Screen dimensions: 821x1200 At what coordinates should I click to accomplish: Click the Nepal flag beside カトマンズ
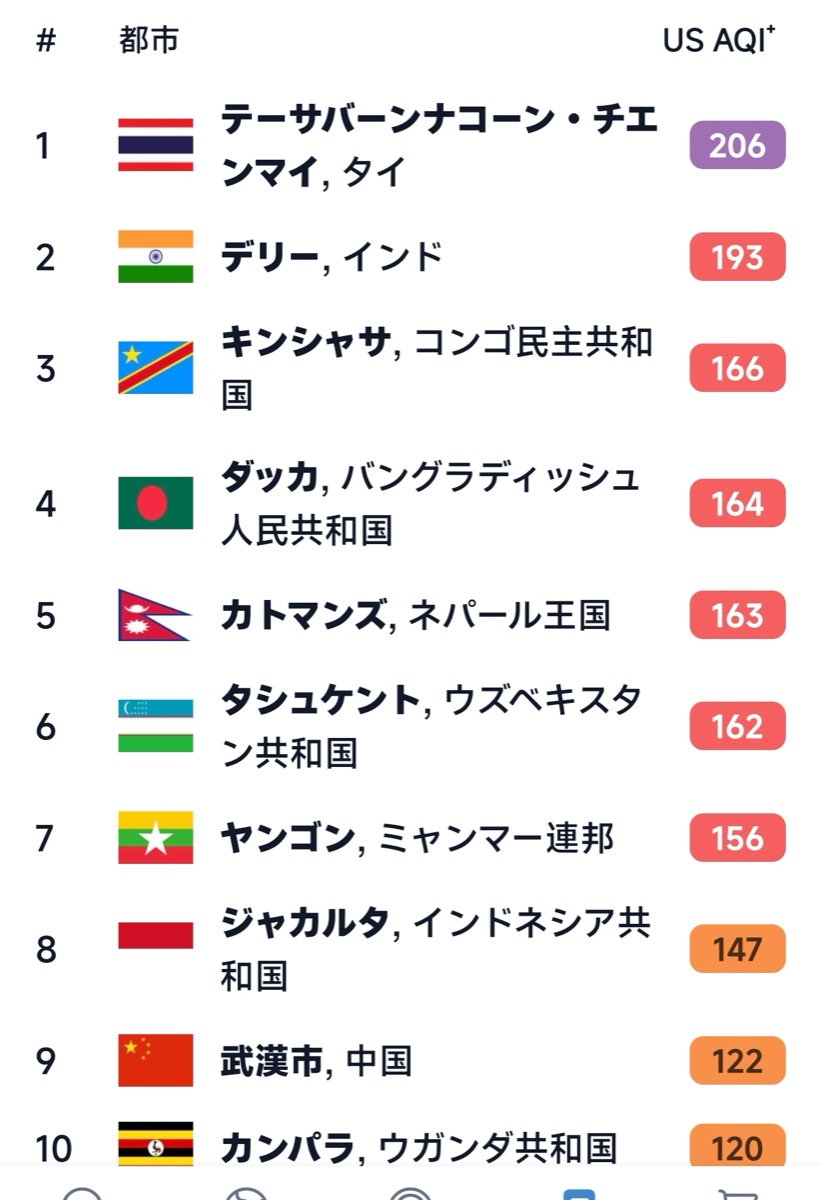pos(155,616)
